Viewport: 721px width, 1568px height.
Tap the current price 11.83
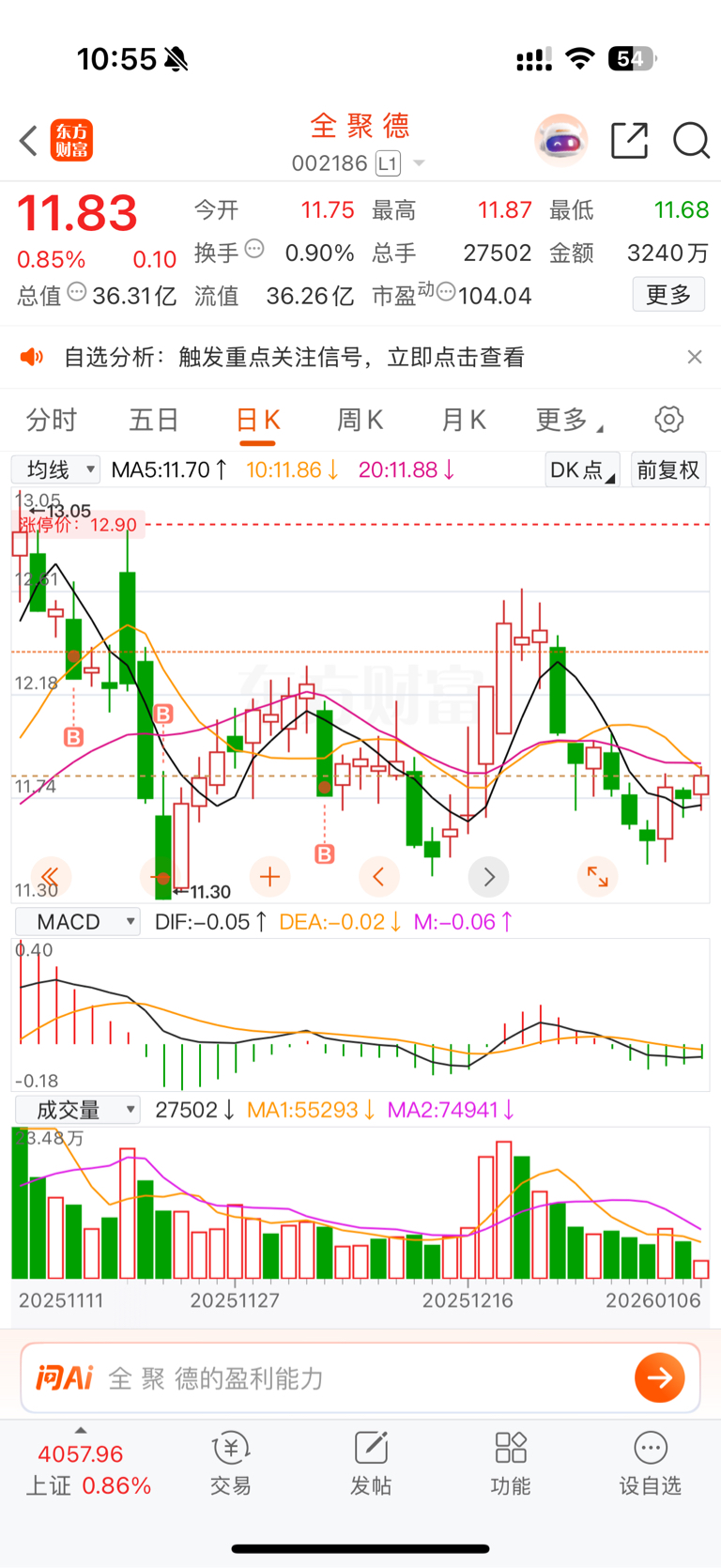[78, 213]
